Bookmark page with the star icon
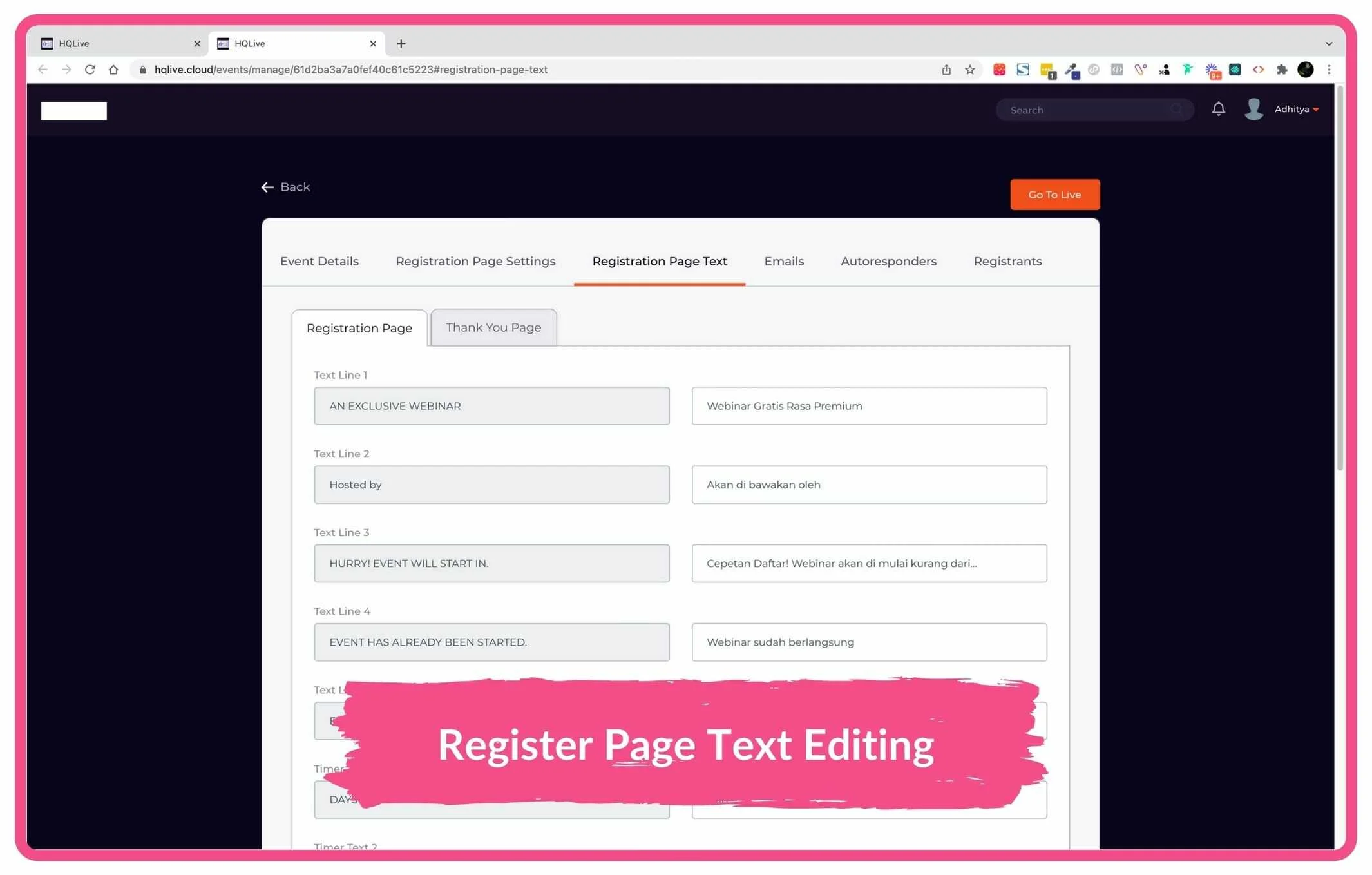The height and width of the screenshot is (875, 1372). (x=969, y=70)
